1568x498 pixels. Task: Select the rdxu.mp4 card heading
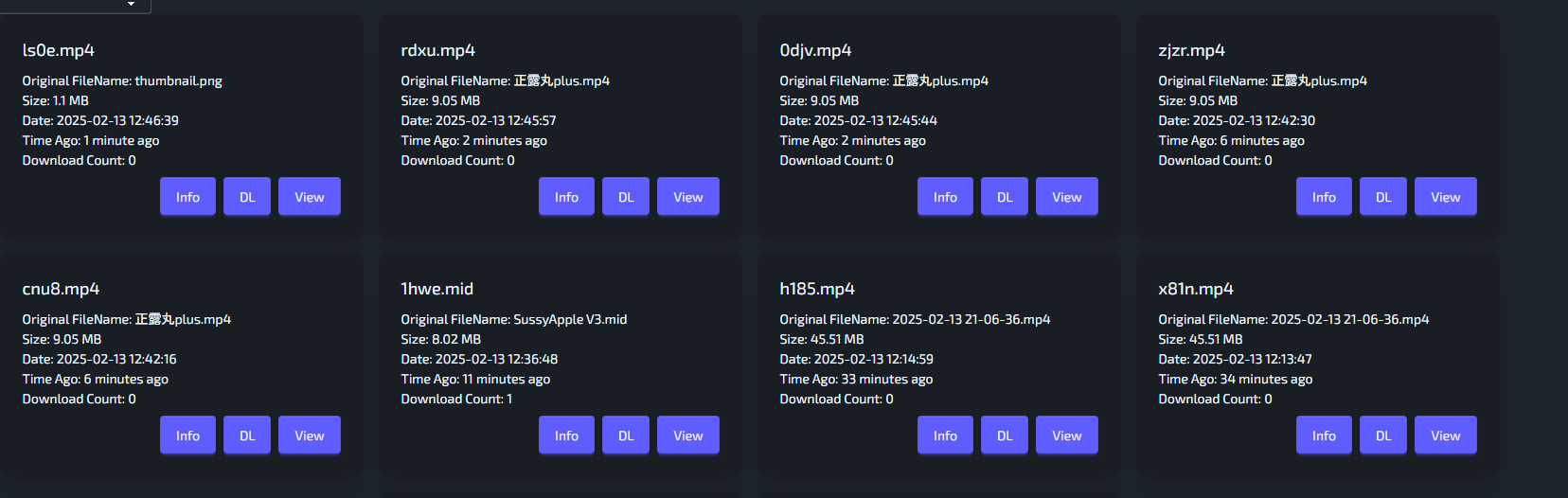[x=437, y=50]
